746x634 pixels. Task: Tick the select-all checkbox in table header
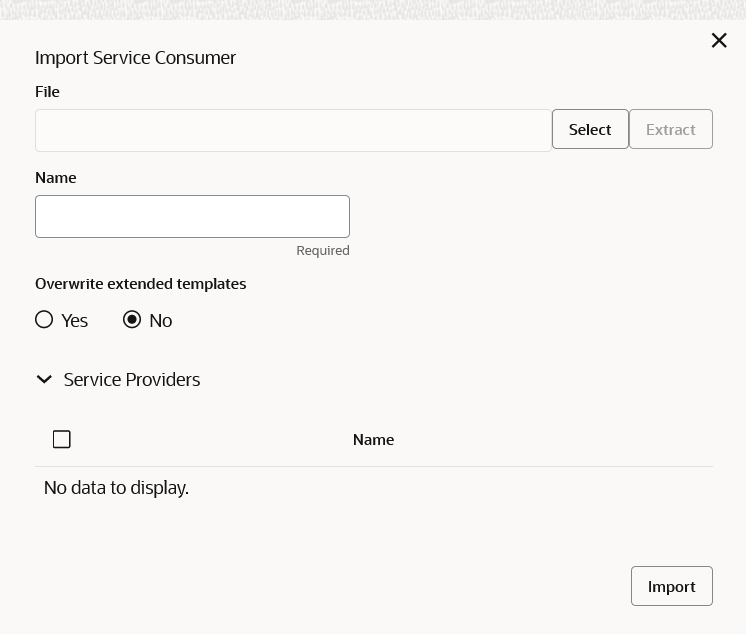[62, 439]
